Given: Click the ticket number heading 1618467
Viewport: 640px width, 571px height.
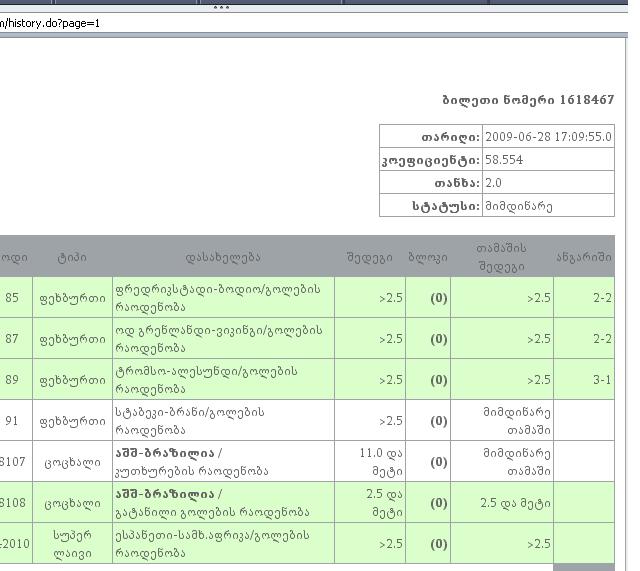Looking at the screenshot, I should [x=529, y=100].
